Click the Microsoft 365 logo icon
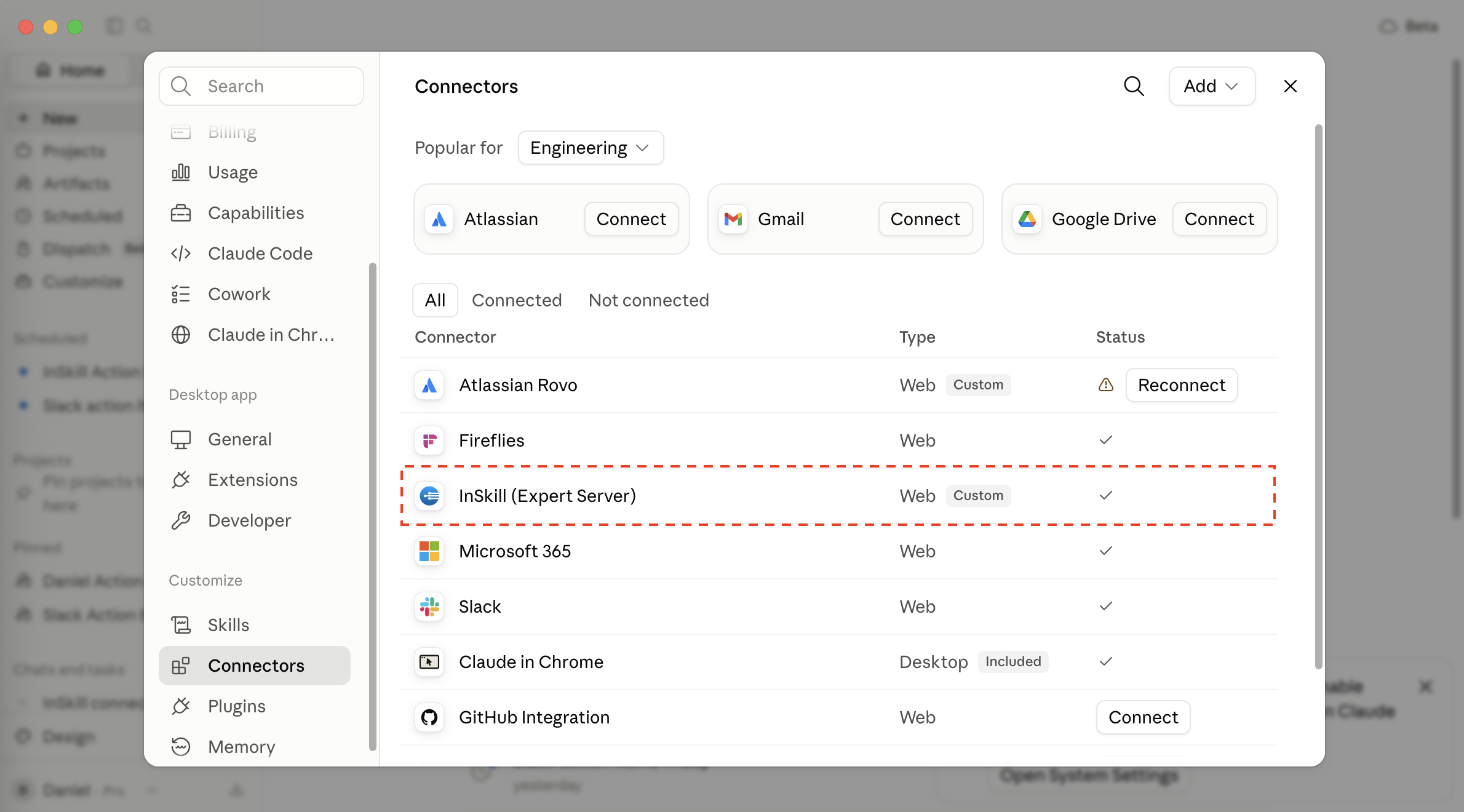The width and height of the screenshot is (1464, 812). pyautogui.click(x=429, y=551)
